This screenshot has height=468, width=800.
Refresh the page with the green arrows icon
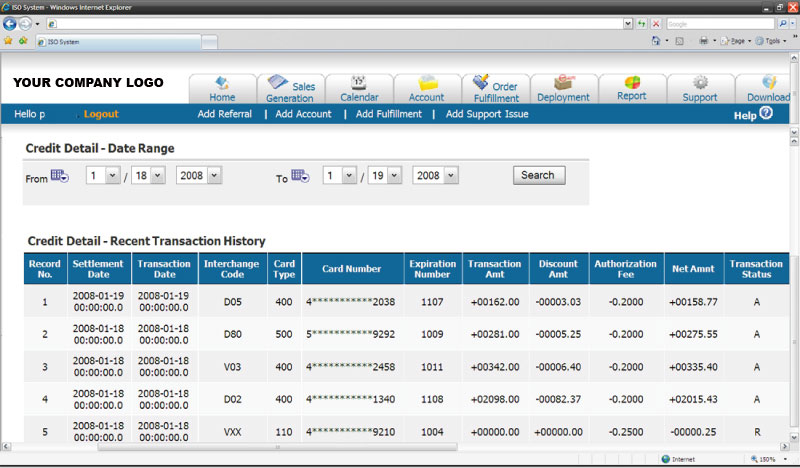tap(641, 23)
